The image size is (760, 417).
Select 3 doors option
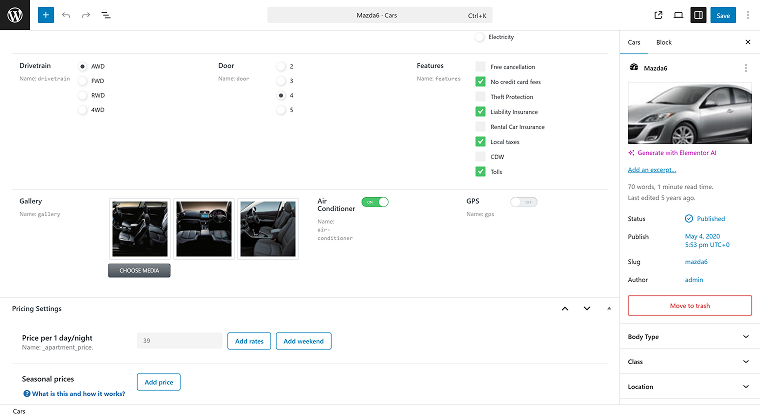pyautogui.click(x=281, y=81)
